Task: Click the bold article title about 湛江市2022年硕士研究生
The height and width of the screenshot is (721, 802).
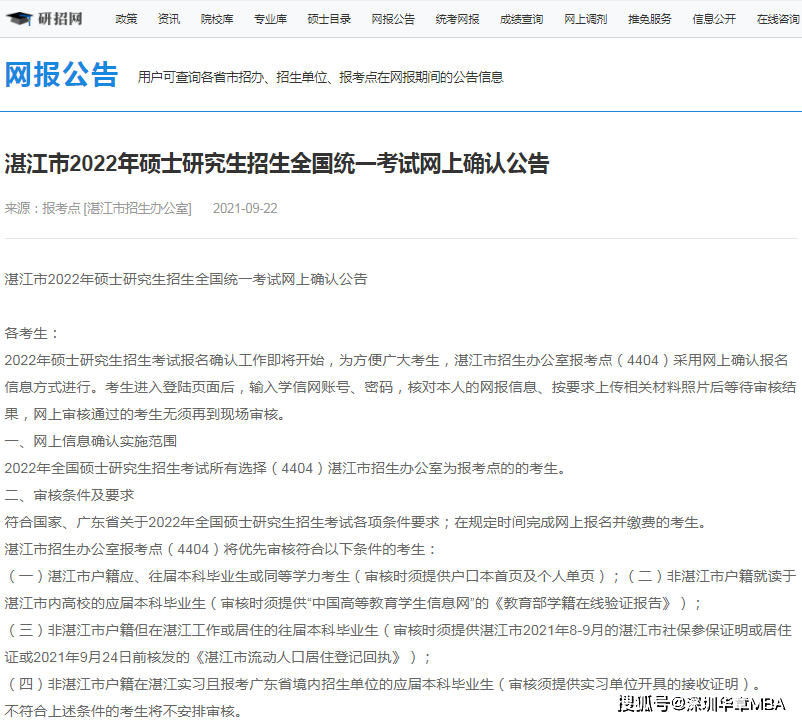Action: pyautogui.click(x=277, y=164)
